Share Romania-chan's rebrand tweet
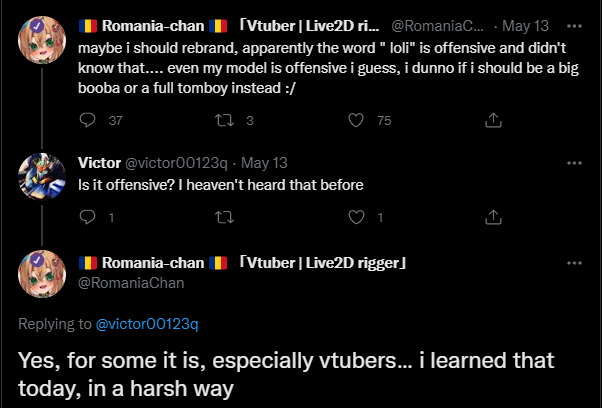Screen dimensions: 602x408 pos(492,121)
